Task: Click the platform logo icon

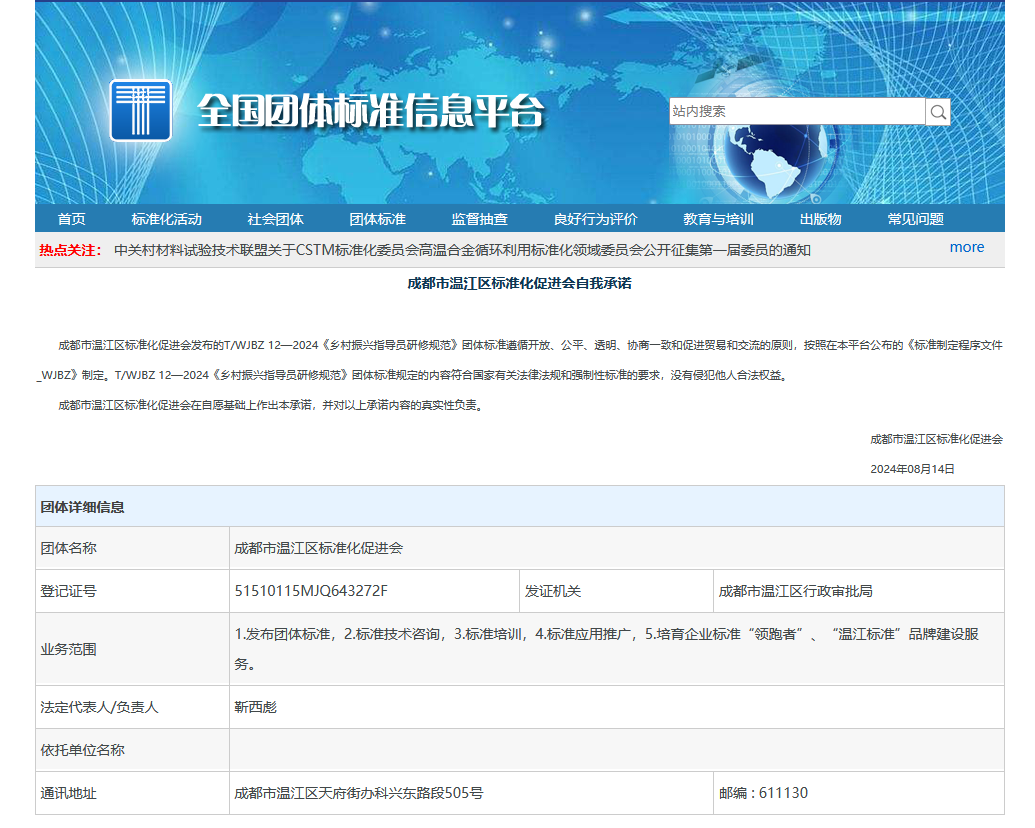Action: [141, 110]
